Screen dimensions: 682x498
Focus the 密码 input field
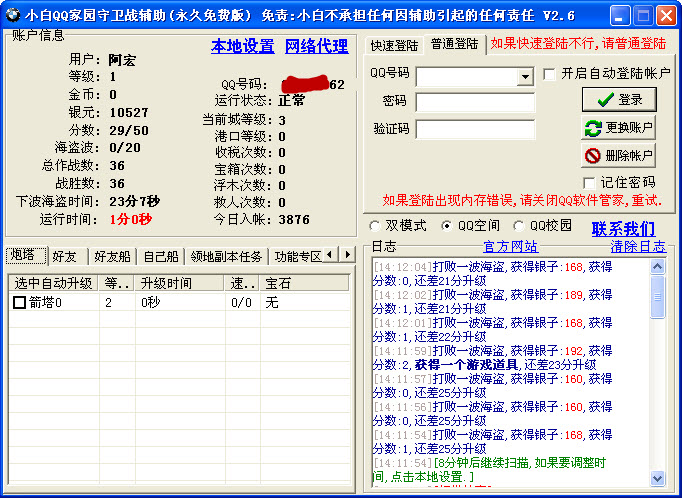point(475,103)
